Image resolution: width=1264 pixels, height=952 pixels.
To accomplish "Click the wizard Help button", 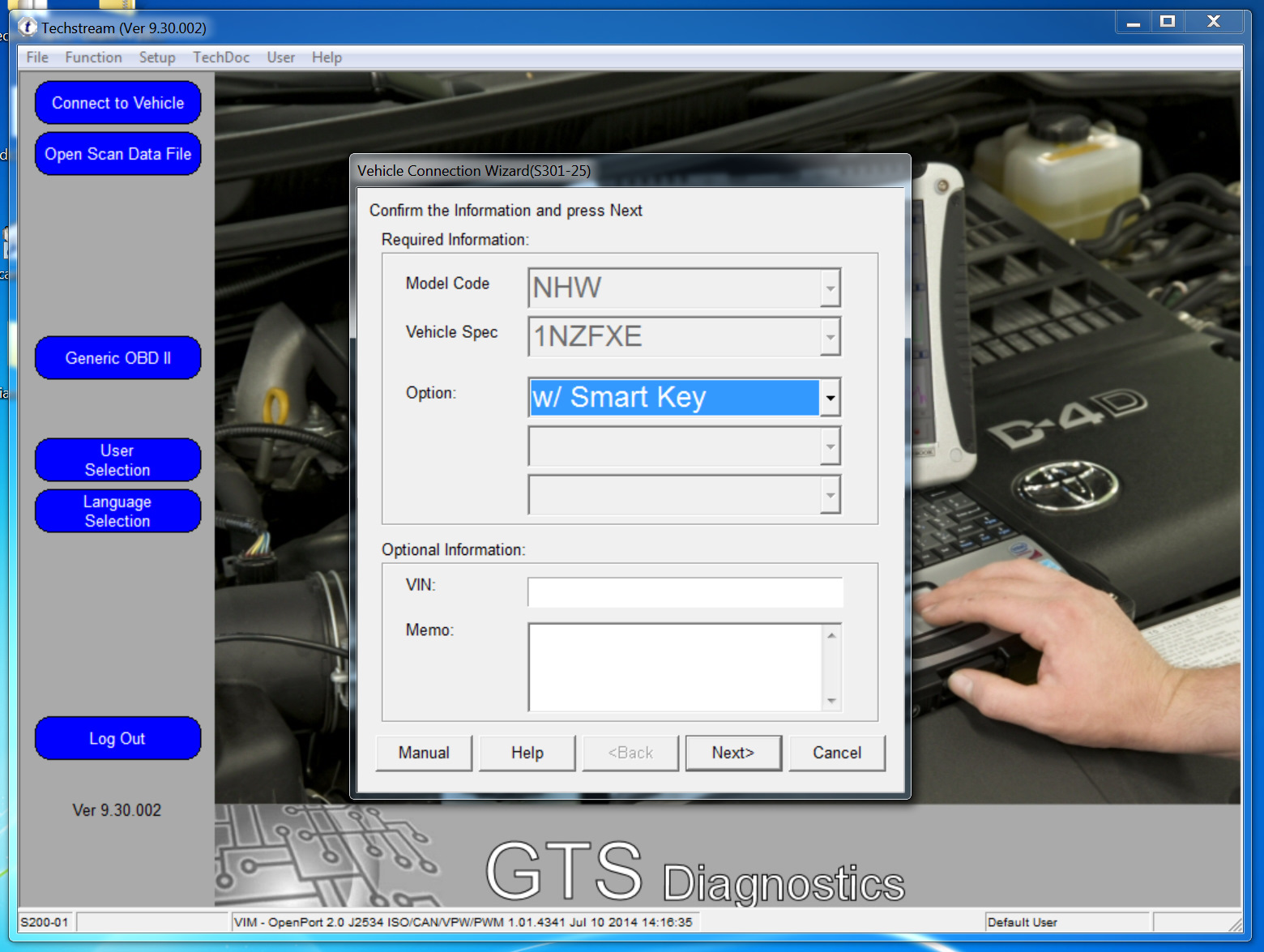I will [527, 753].
